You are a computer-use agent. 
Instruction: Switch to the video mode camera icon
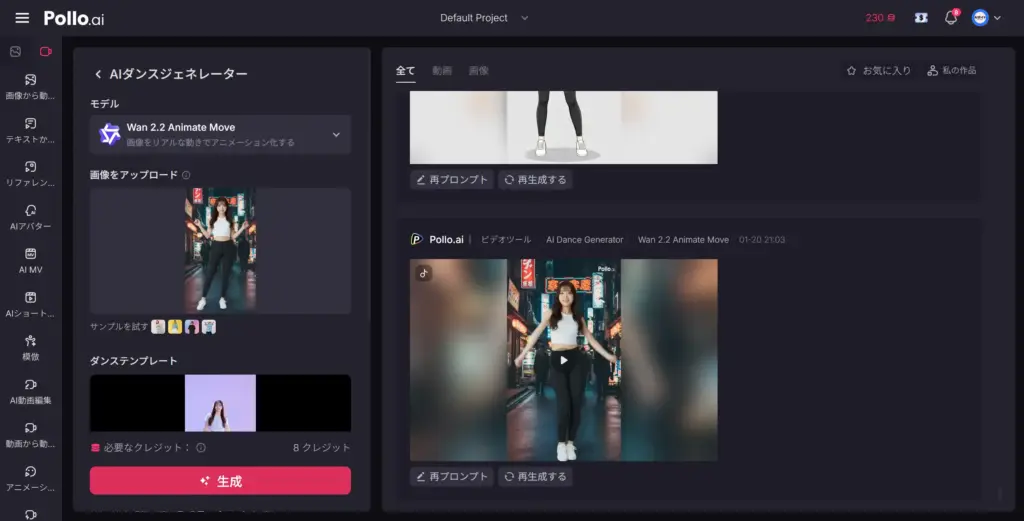[x=45, y=51]
